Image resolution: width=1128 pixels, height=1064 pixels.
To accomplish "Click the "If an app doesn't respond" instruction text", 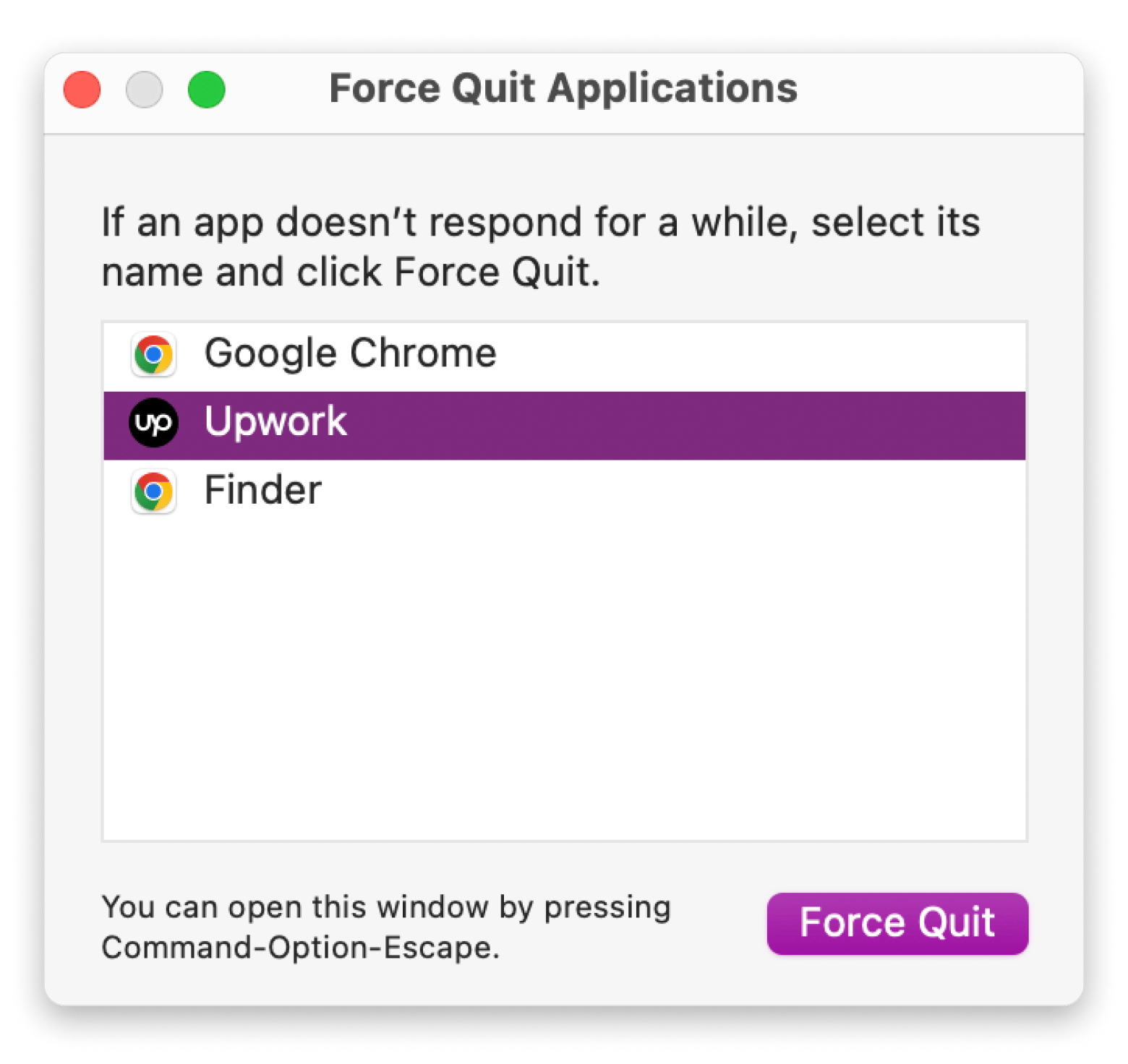I will pyautogui.click(x=540, y=222).
